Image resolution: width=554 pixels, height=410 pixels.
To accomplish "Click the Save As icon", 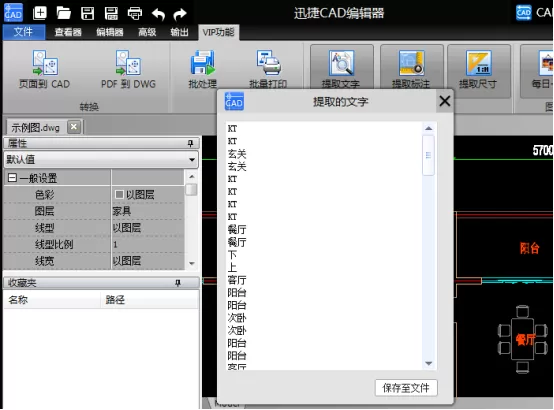I will [111, 13].
